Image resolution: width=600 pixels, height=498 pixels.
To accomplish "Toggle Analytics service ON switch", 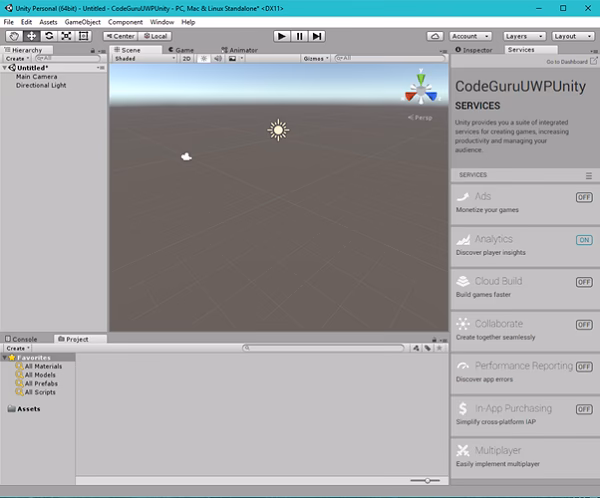I will [x=584, y=240].
